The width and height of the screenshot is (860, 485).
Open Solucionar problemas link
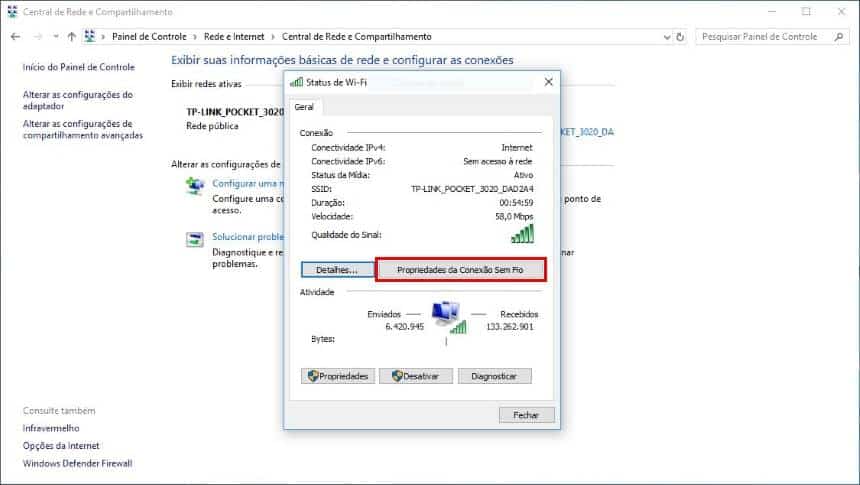pyautogui.click(x=248, y=236)
